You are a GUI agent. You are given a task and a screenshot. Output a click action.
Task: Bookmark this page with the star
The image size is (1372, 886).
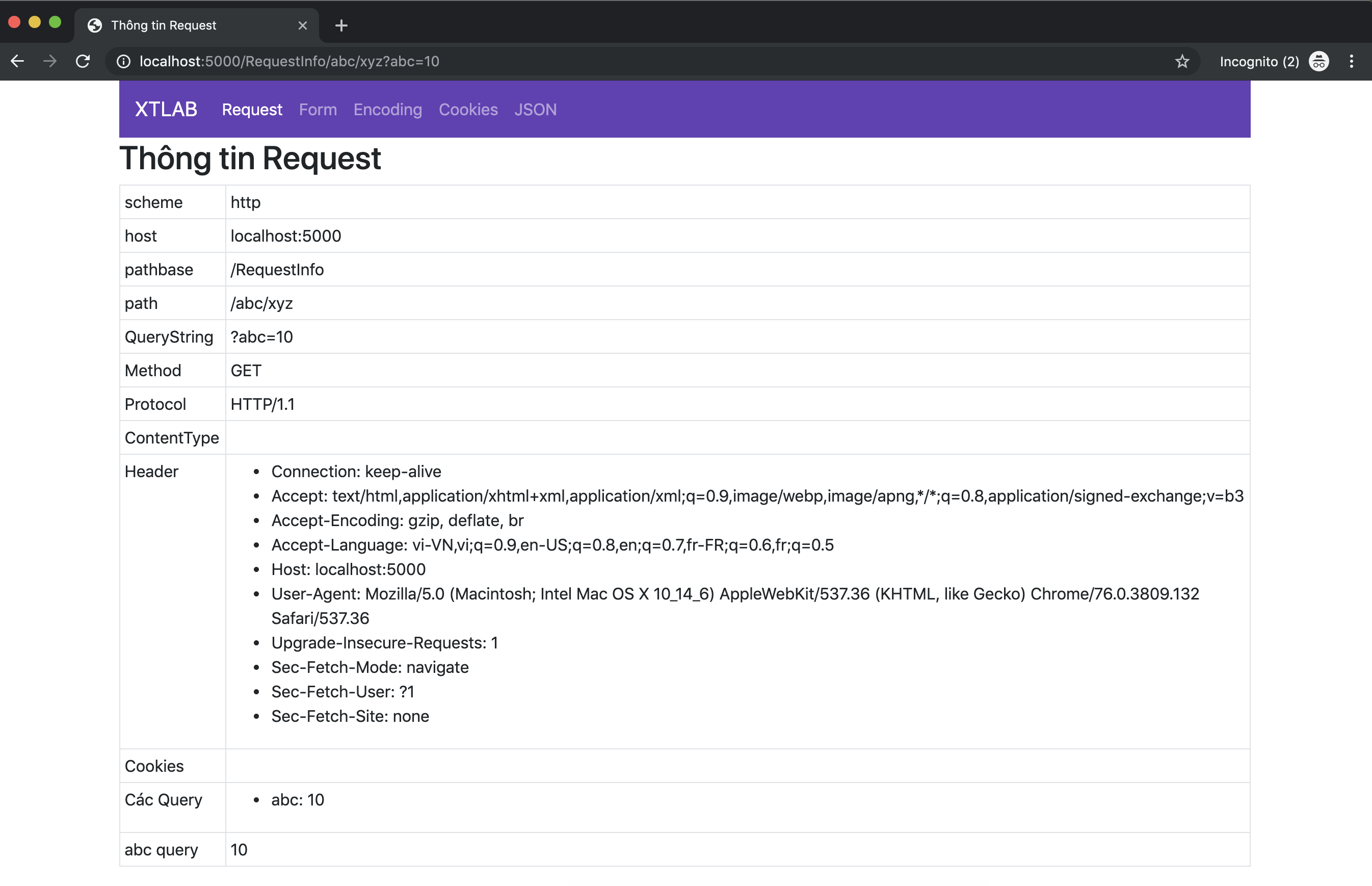coord(1182,62)
